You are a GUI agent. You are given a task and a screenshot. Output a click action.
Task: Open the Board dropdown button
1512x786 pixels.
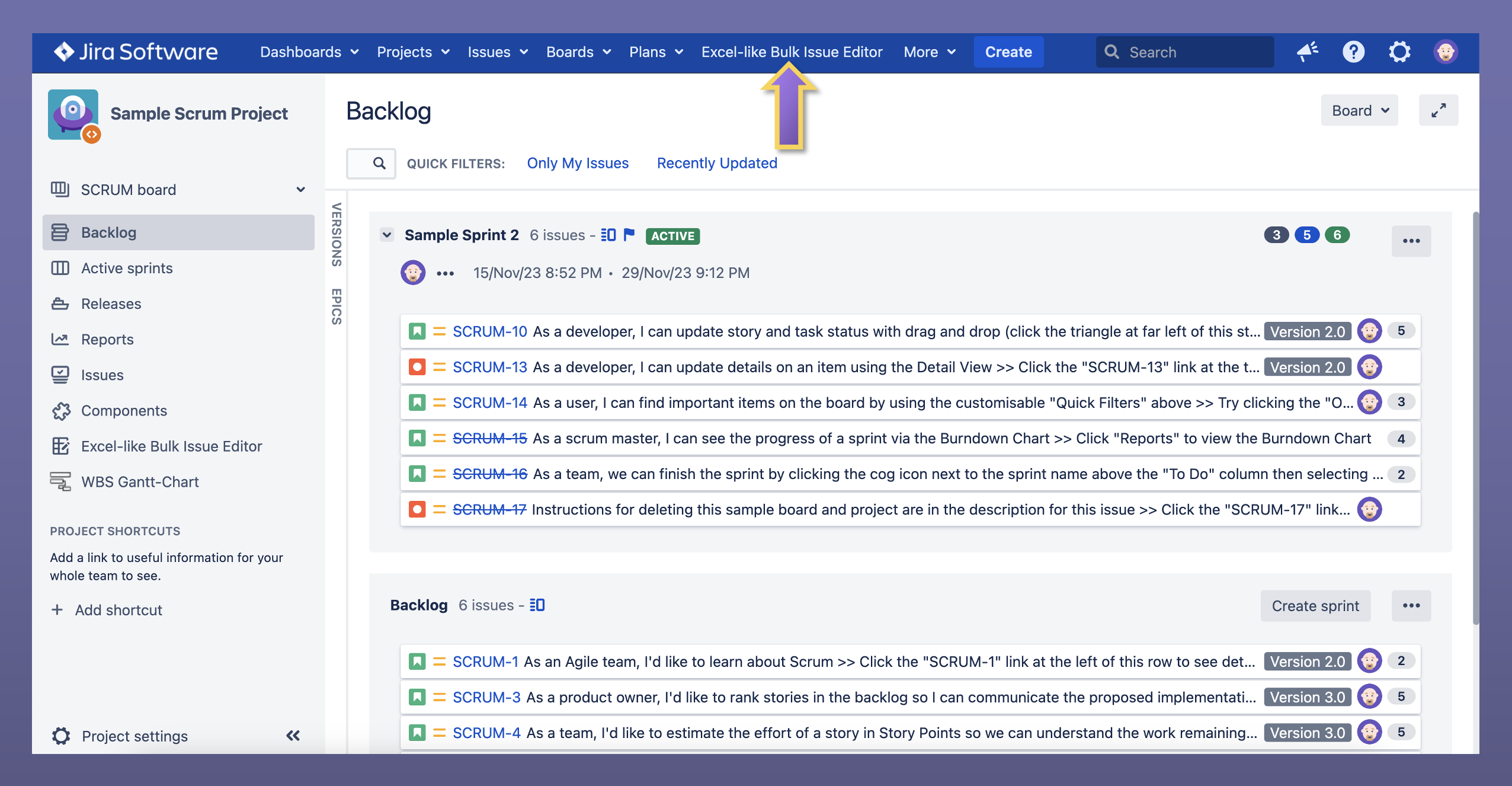pyautogui.click(x=1359, y=111)
